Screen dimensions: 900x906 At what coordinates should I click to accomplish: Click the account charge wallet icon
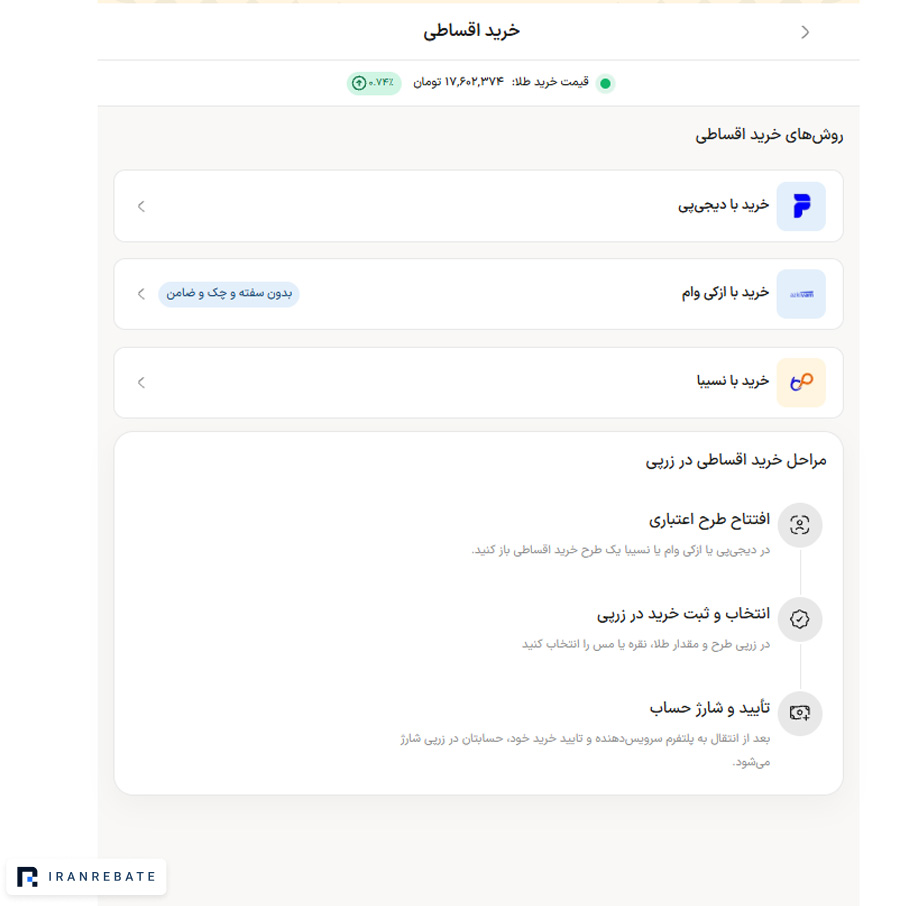[x=799, y=713]
